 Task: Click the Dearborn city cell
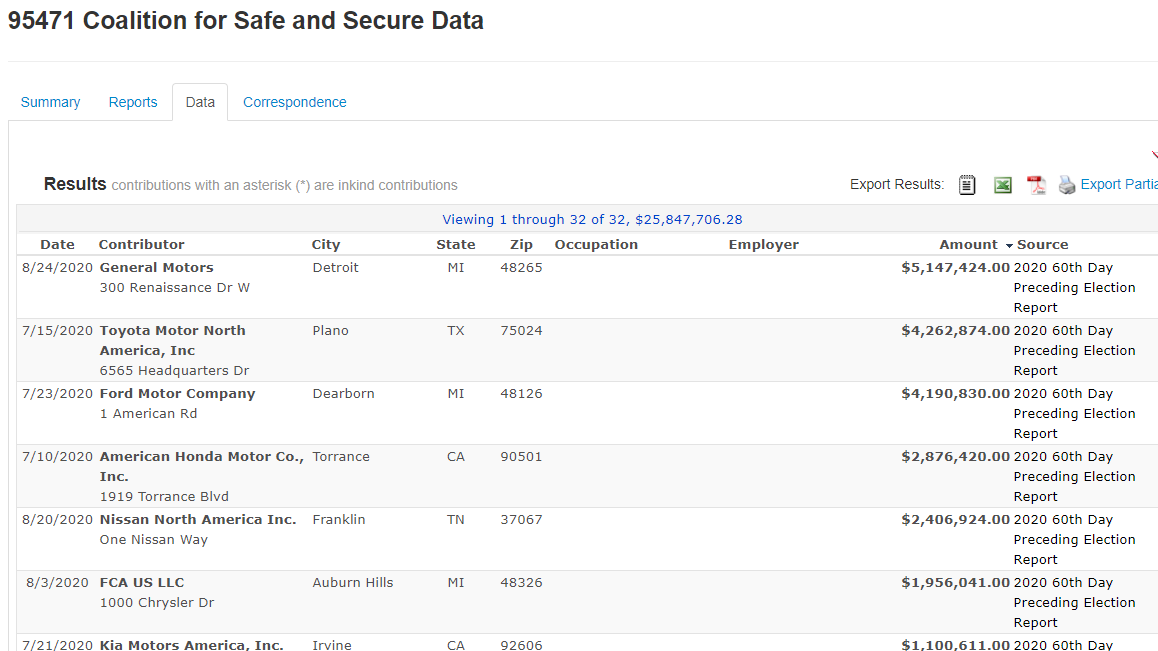point(343,394)
